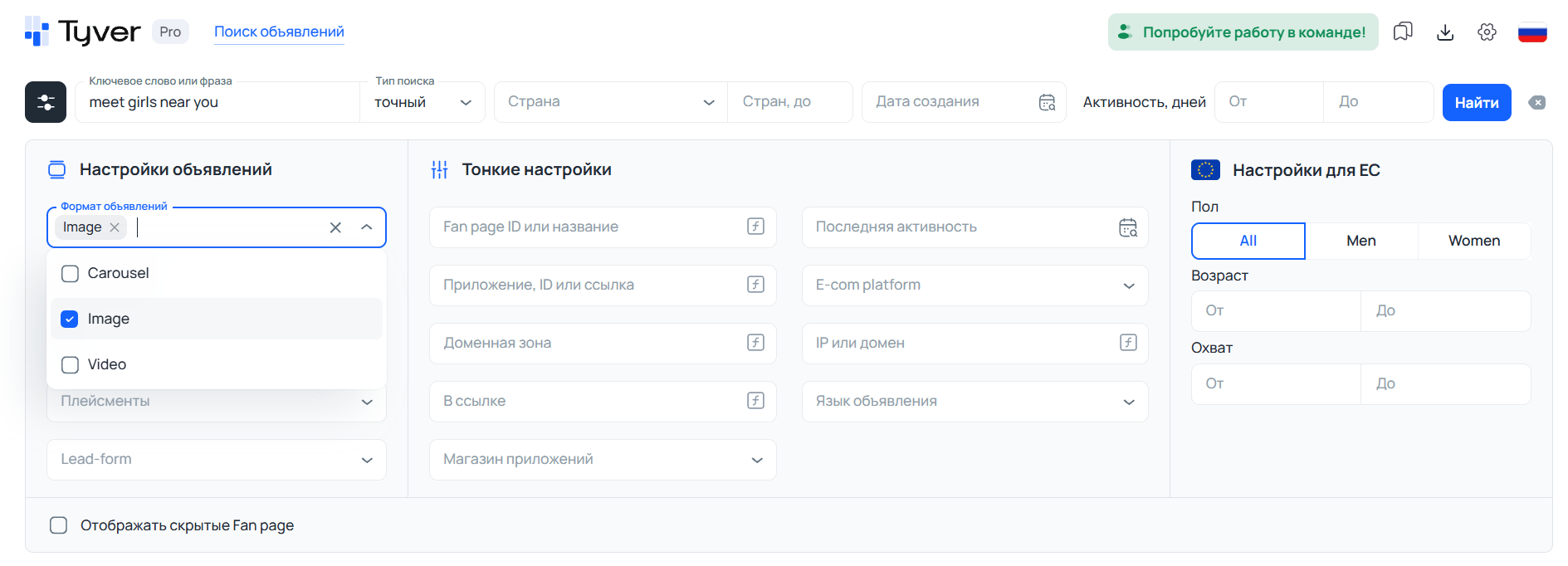Open the Lead-form dropdown
Image resolution: width=1568 pixels, height=566 pixels.
[x=217, y=460]
